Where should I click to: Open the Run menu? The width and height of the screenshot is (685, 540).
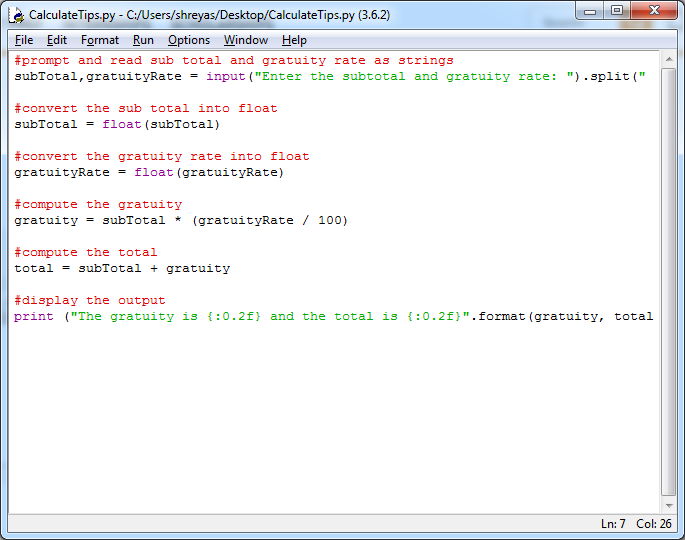tap(143, 40)
